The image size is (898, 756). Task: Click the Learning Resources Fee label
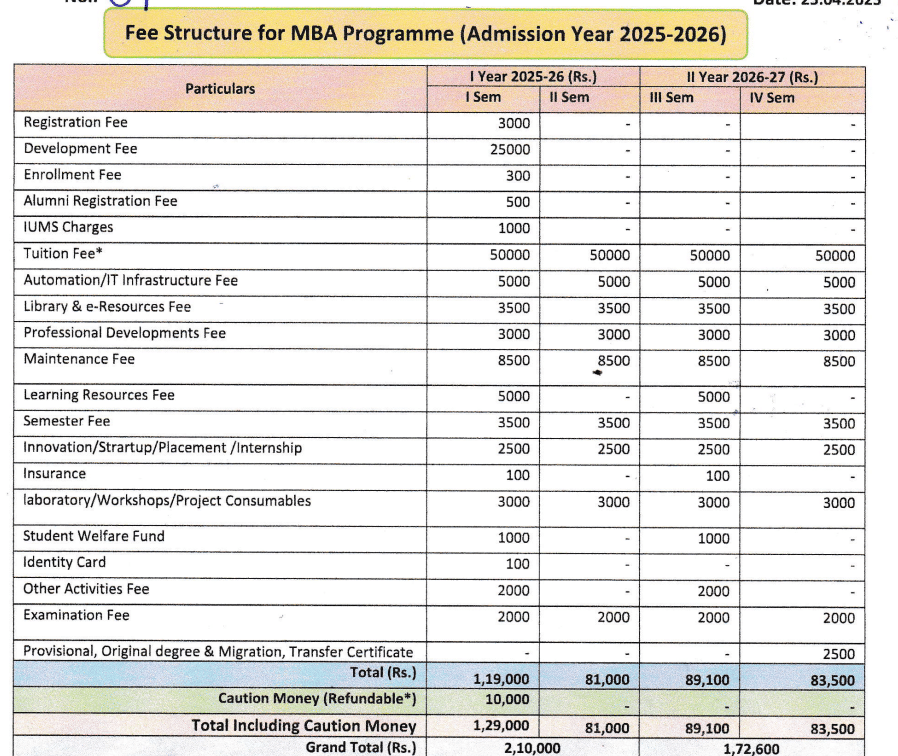pyautogui.click(x=99, y=395)
